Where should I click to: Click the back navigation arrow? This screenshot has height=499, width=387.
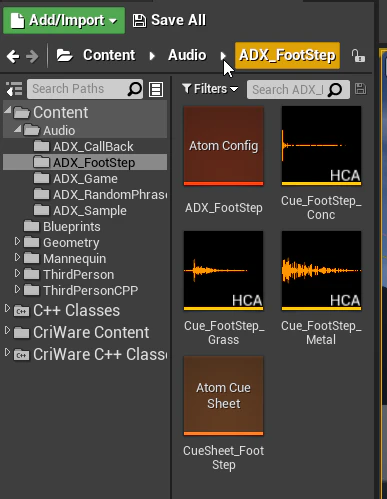pos(13,56)
